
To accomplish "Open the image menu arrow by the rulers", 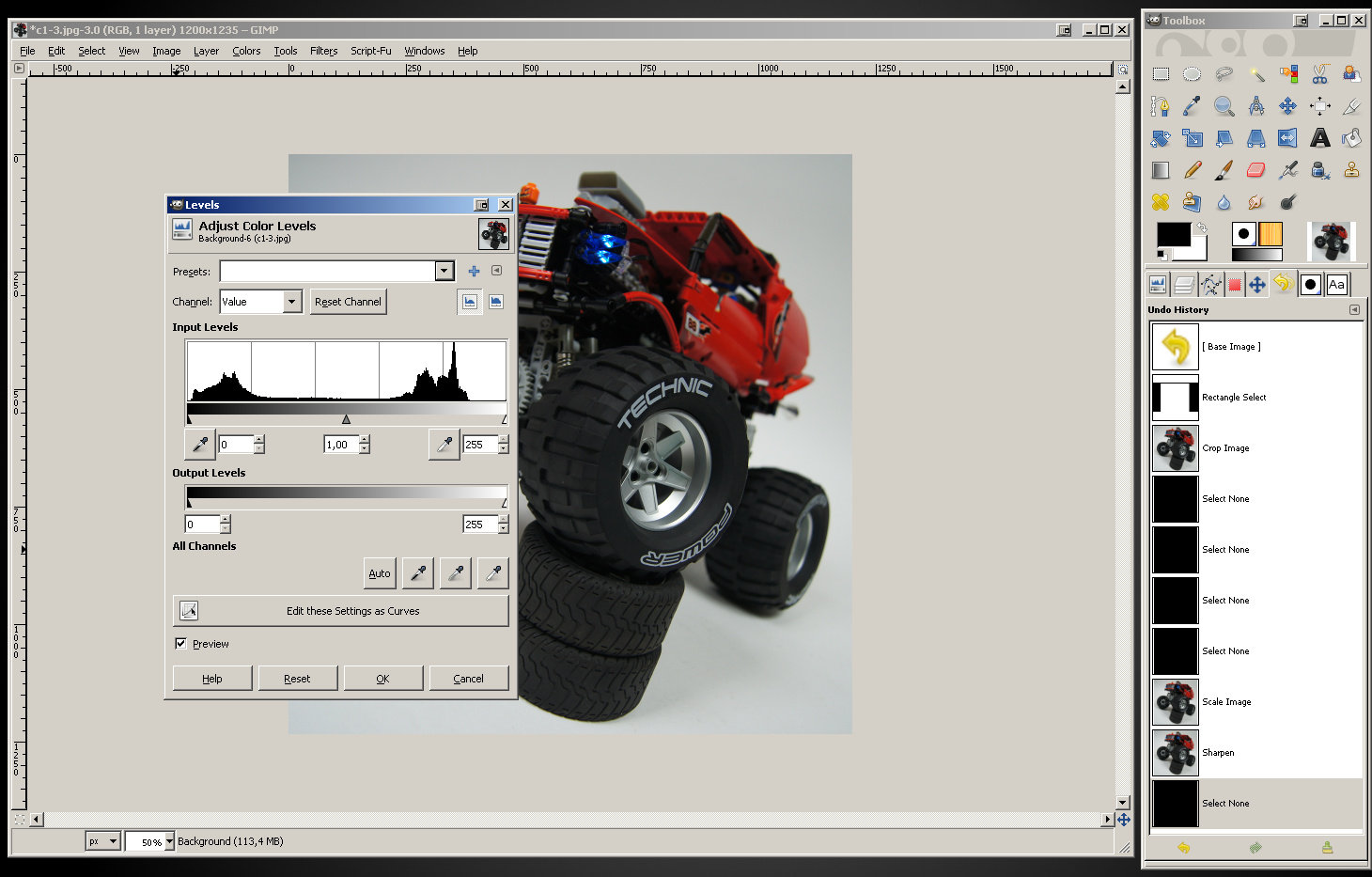I will click(19, 68).
